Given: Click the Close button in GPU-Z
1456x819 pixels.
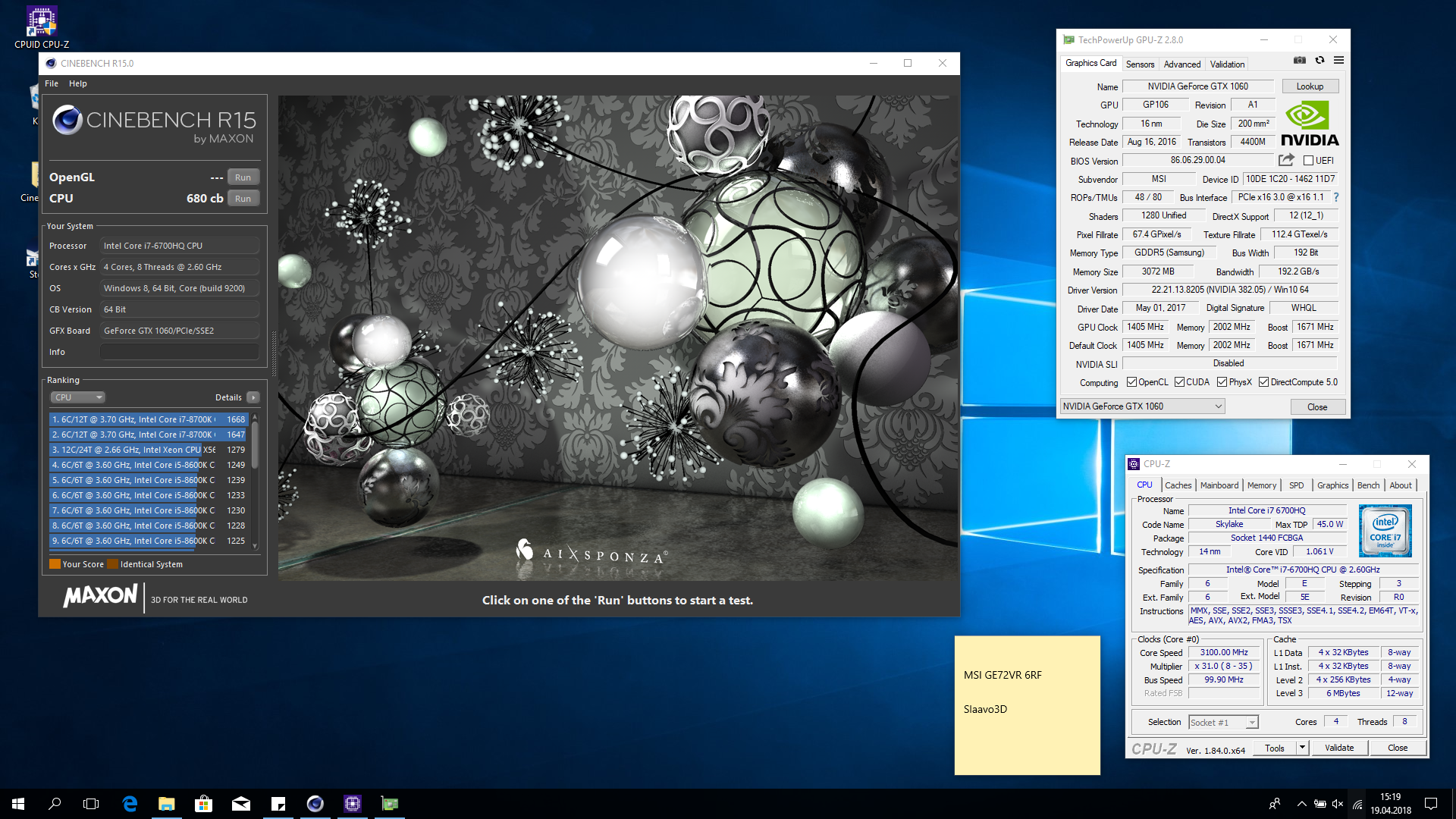Looking at the screenshot, I should (x=1317, y=407).
